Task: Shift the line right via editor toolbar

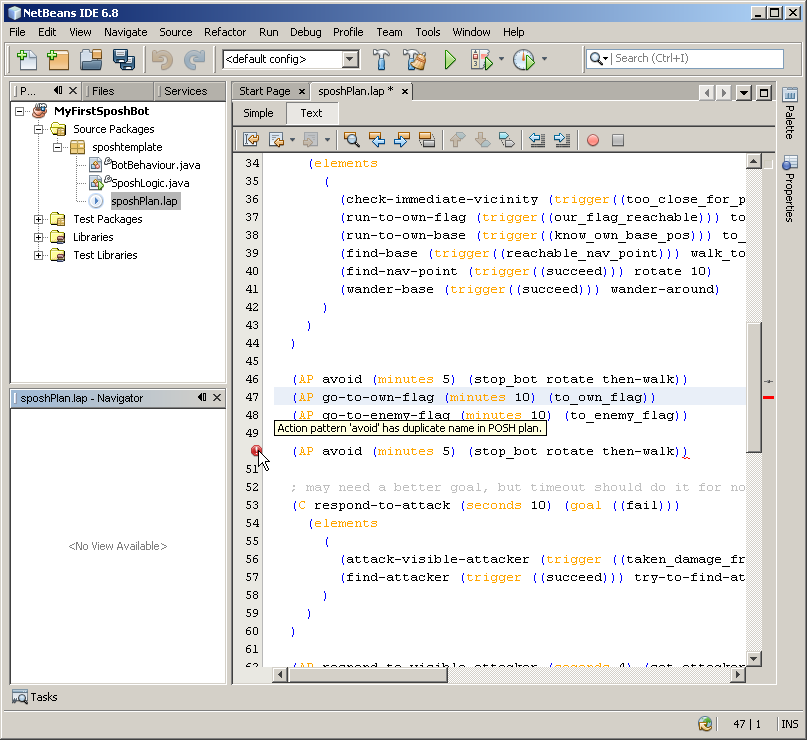Action: point(562,140)
